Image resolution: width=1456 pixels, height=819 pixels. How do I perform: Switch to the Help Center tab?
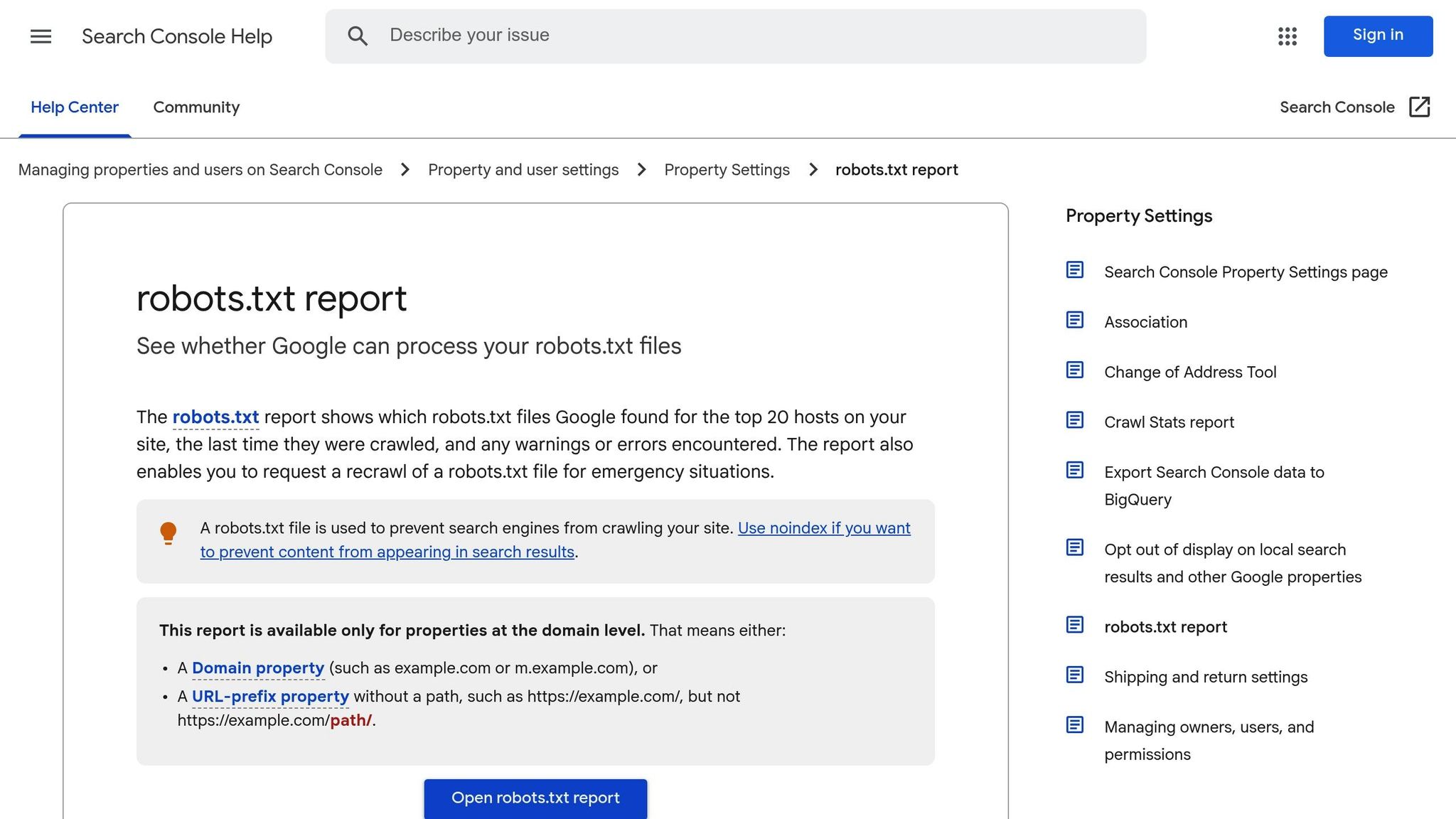[x=75, y=107]
